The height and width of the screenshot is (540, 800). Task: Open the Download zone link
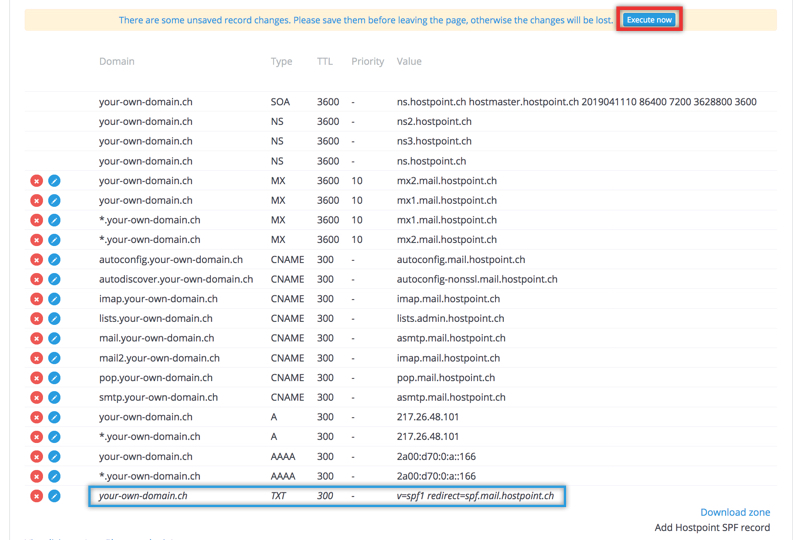point(735,512)
